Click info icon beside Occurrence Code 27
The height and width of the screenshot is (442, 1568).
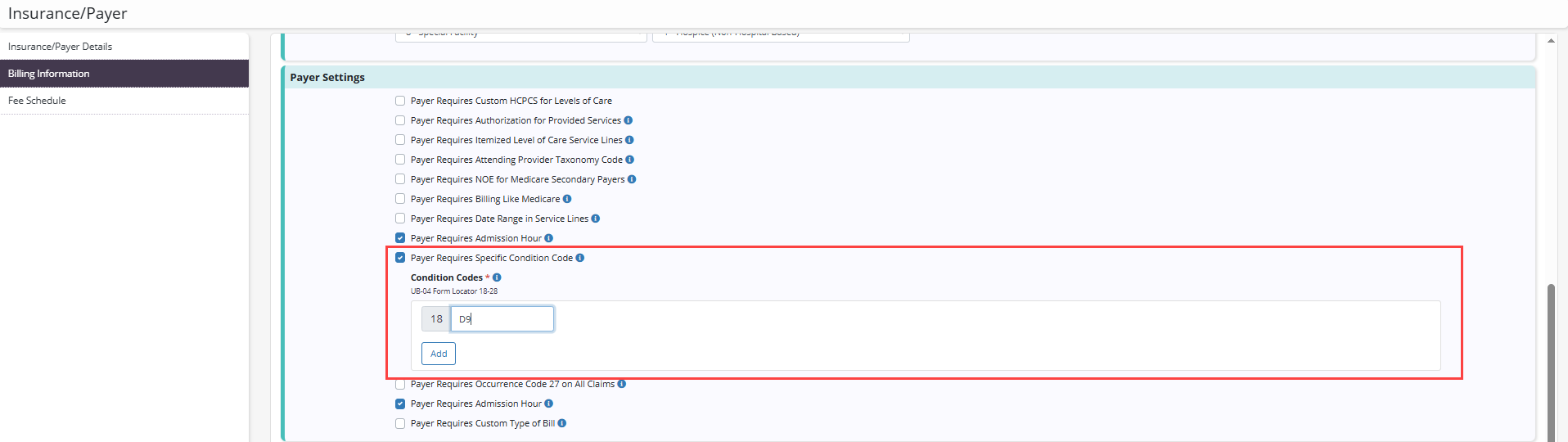(x=622, y=384)
